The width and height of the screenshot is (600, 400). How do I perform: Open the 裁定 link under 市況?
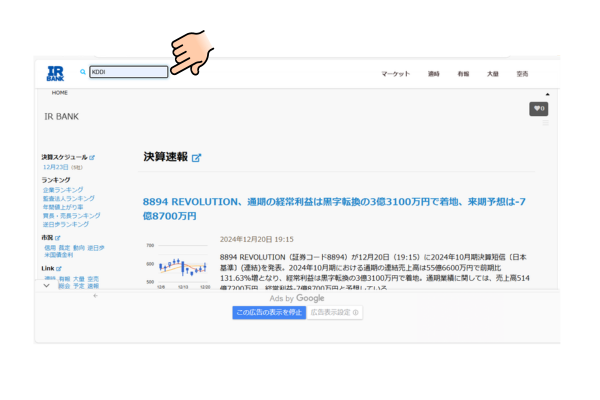64,248
